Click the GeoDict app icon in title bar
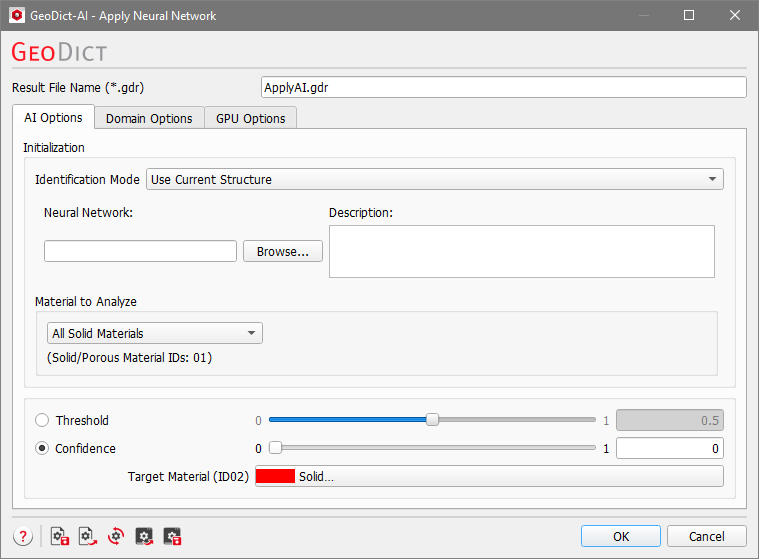The image size is (759, 559). (x=17, y=16)
